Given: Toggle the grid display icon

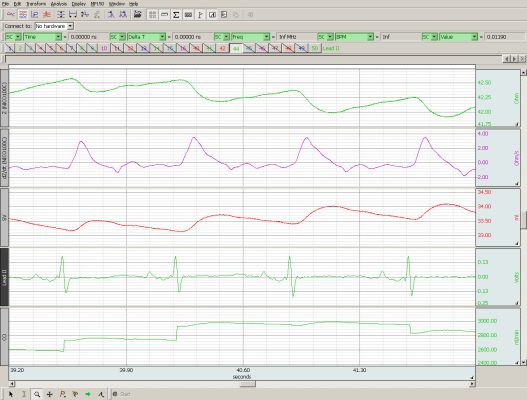Looking at the screenshot, I should [152, 14].
